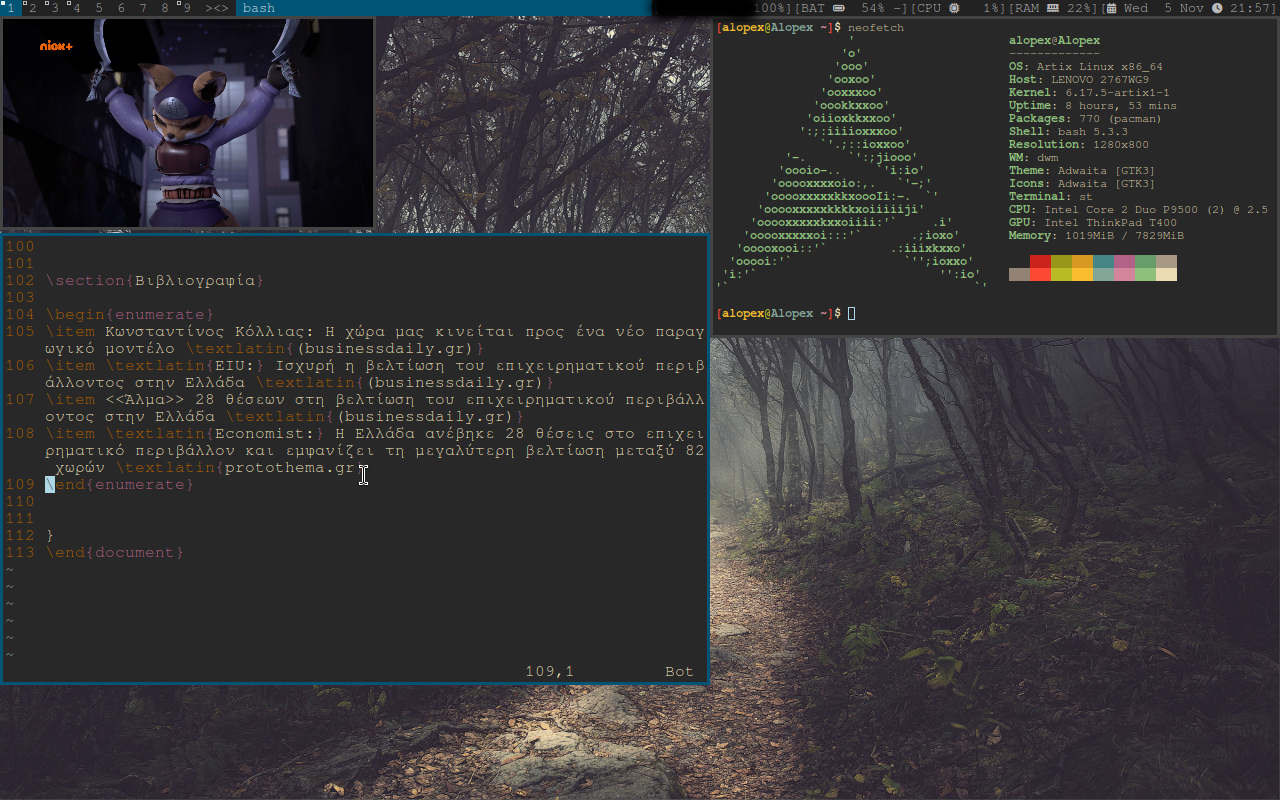Click the magenta swatch in neofetch's upper row
The height and width of the screenshot is (800, 1280).
[x=1124, y=262]
